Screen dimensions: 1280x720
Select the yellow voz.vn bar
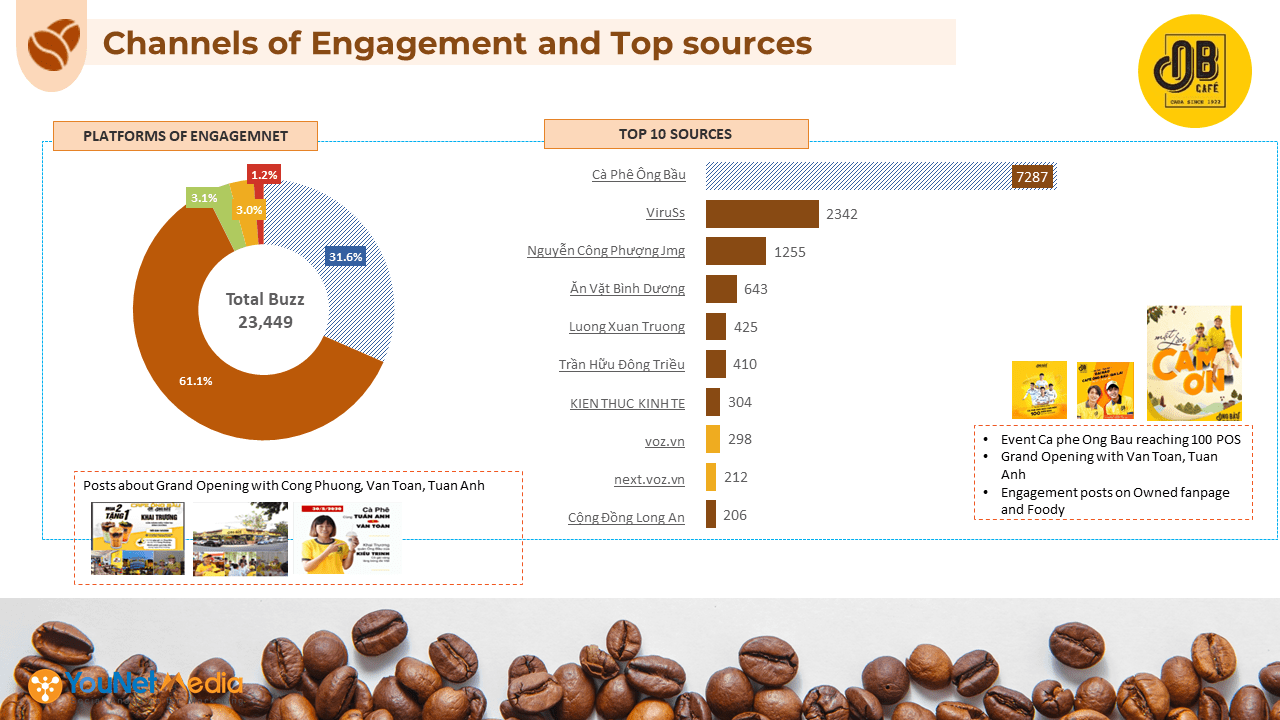tap(713, 439)
